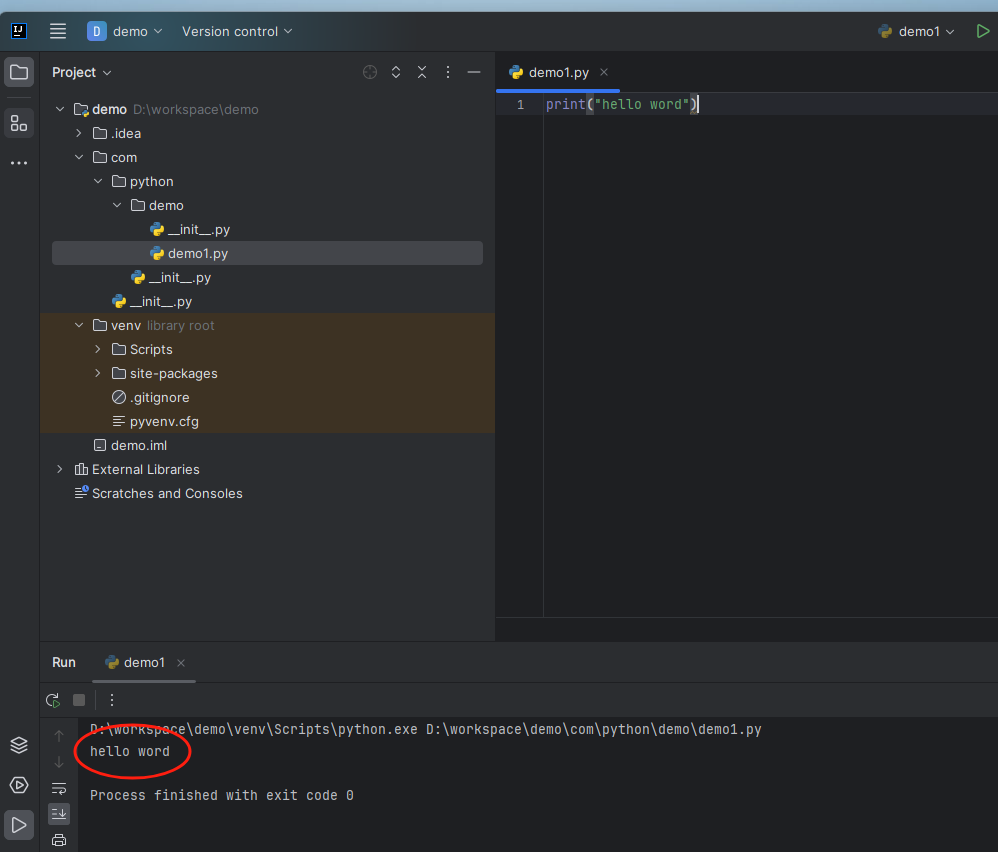Click the print icon in Run panel
Viewport: 998px width, 852px height.
pyautogui.click(x=59, y=840)
